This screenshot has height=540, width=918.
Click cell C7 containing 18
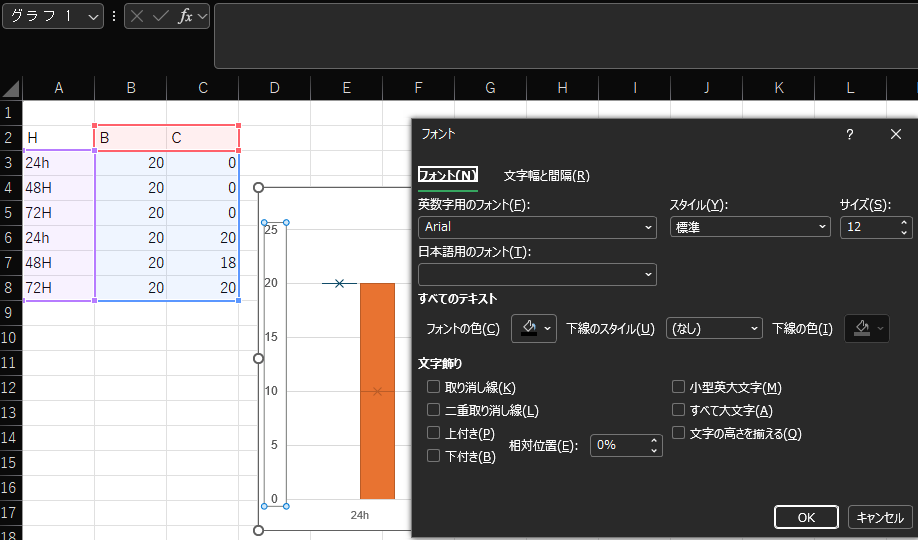pyautogui.click(x=203, y=262)
